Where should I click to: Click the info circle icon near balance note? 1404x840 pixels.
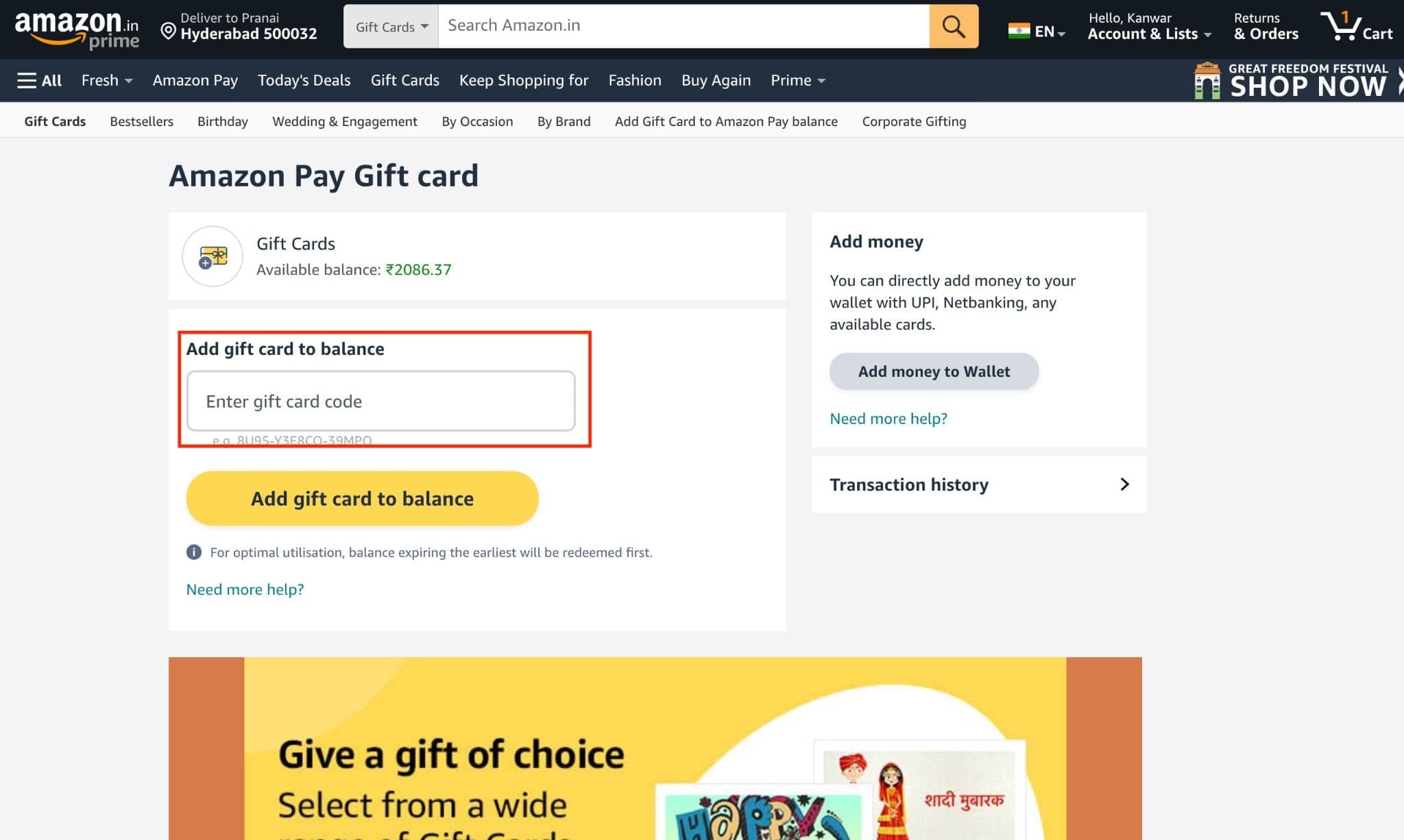click(193, 551)
